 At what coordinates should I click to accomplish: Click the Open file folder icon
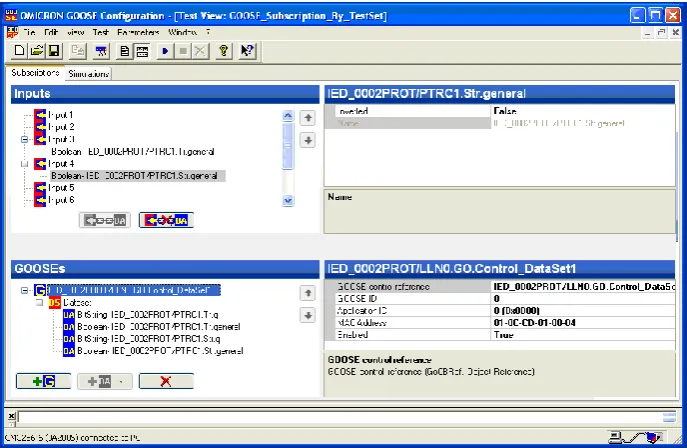37,51
